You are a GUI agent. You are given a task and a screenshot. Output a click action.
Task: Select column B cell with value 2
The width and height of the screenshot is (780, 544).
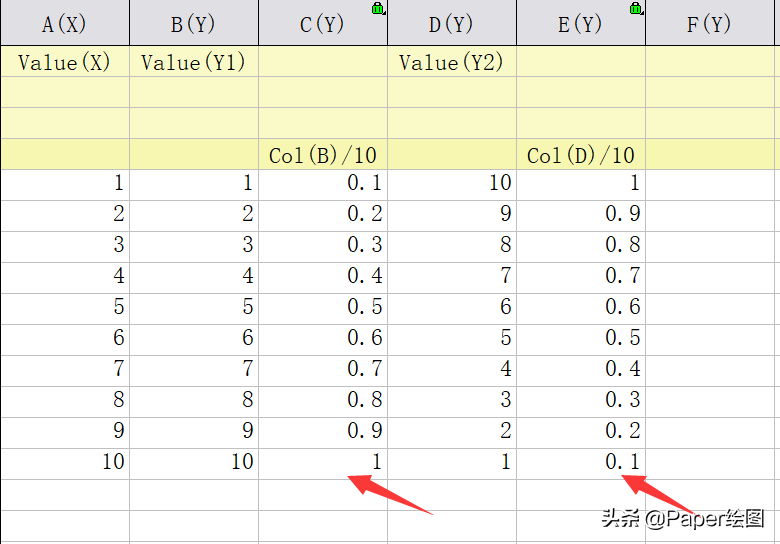(x=194, y=216)
